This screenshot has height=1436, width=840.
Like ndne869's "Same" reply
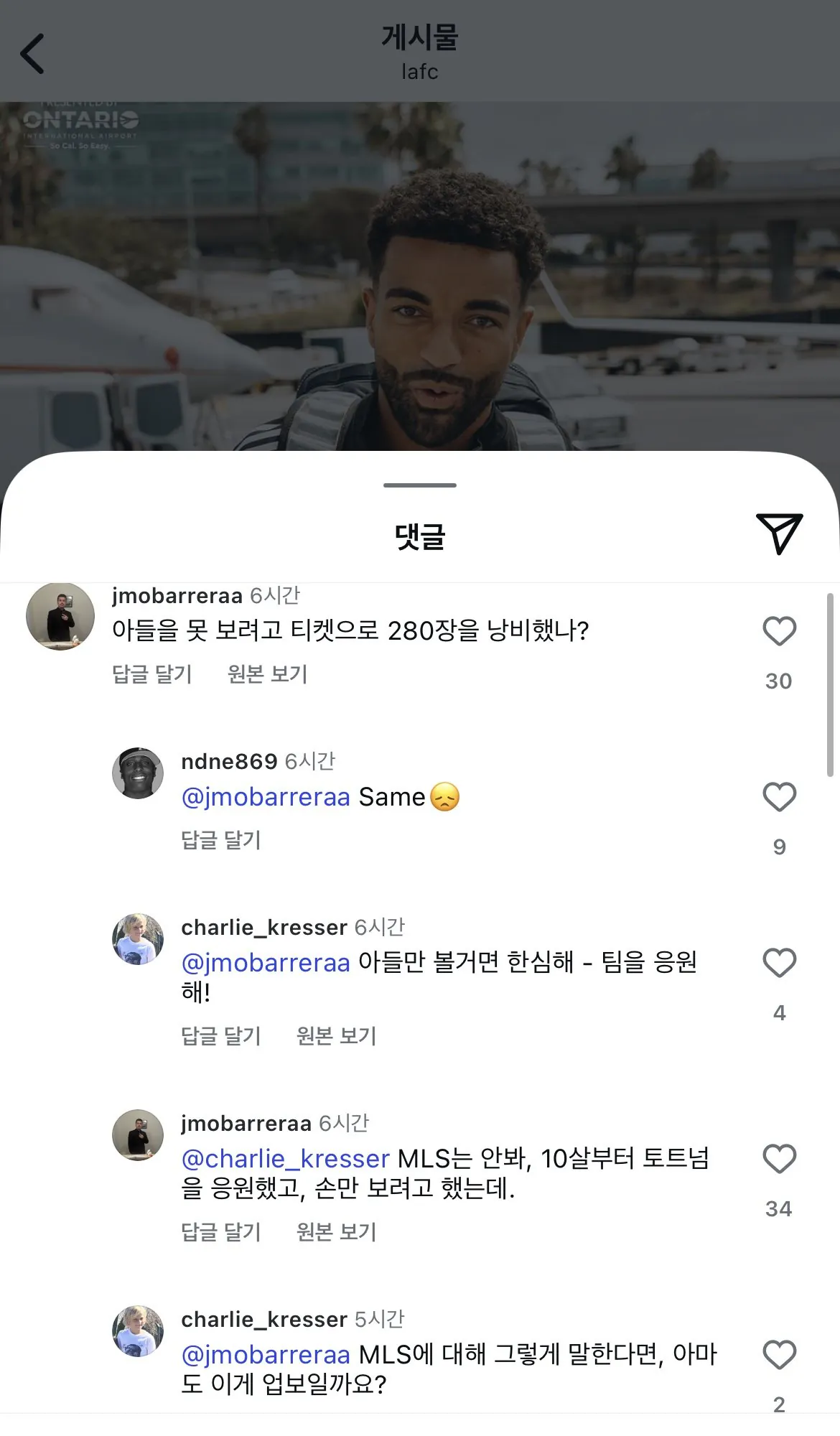779,798
